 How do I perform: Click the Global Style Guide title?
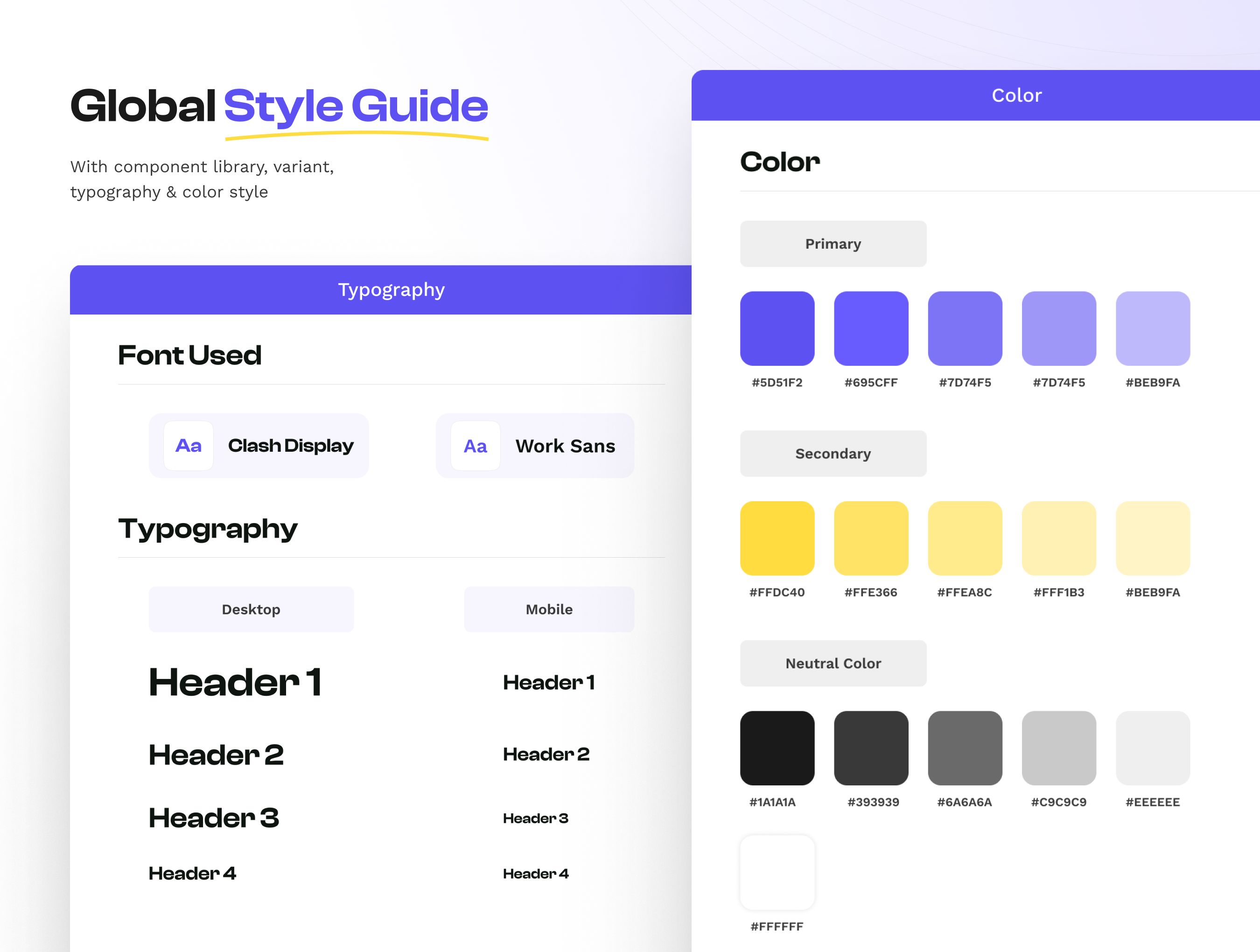(279, 106)
